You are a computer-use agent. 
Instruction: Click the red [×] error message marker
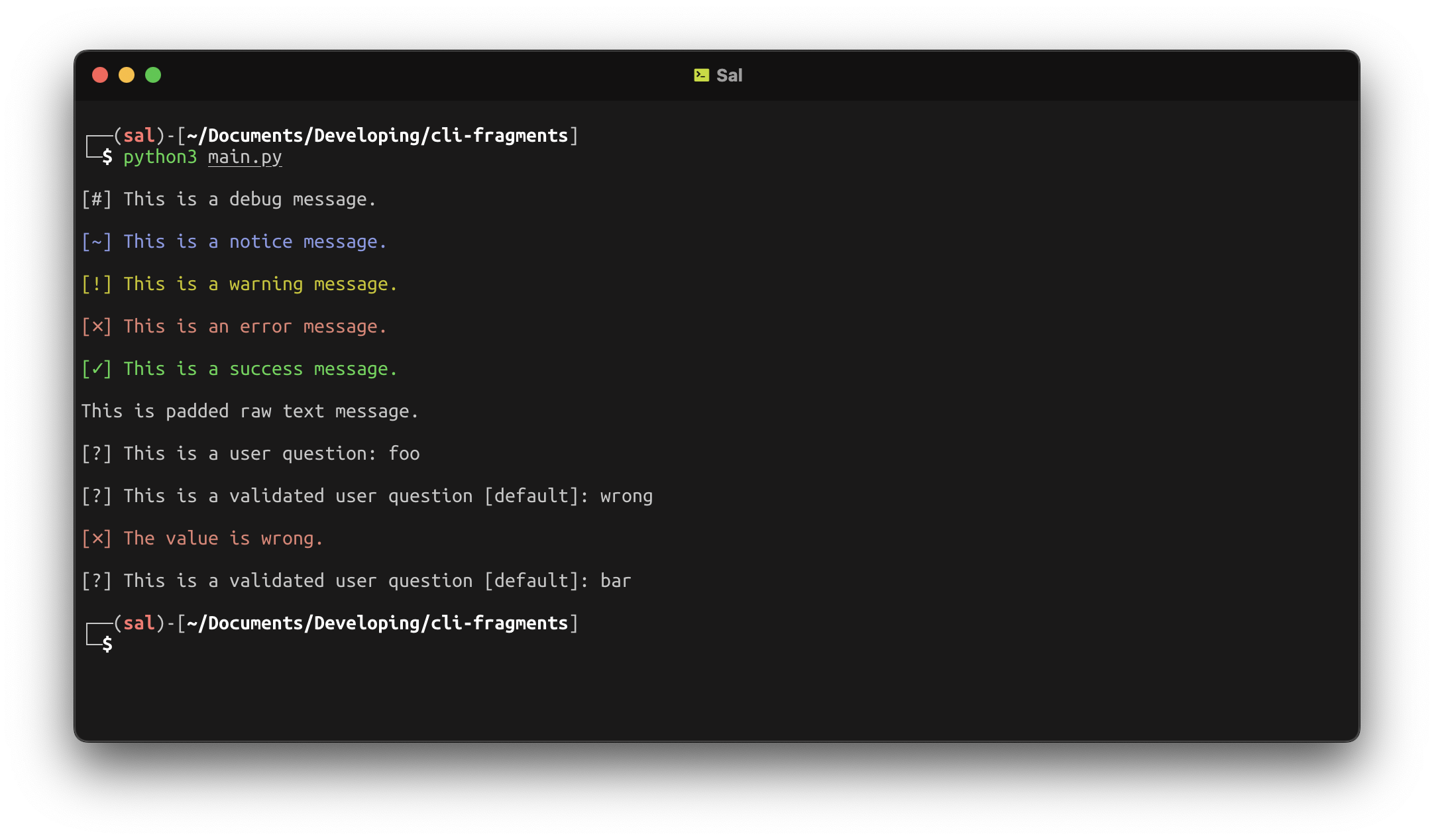[x=97, y=327]
